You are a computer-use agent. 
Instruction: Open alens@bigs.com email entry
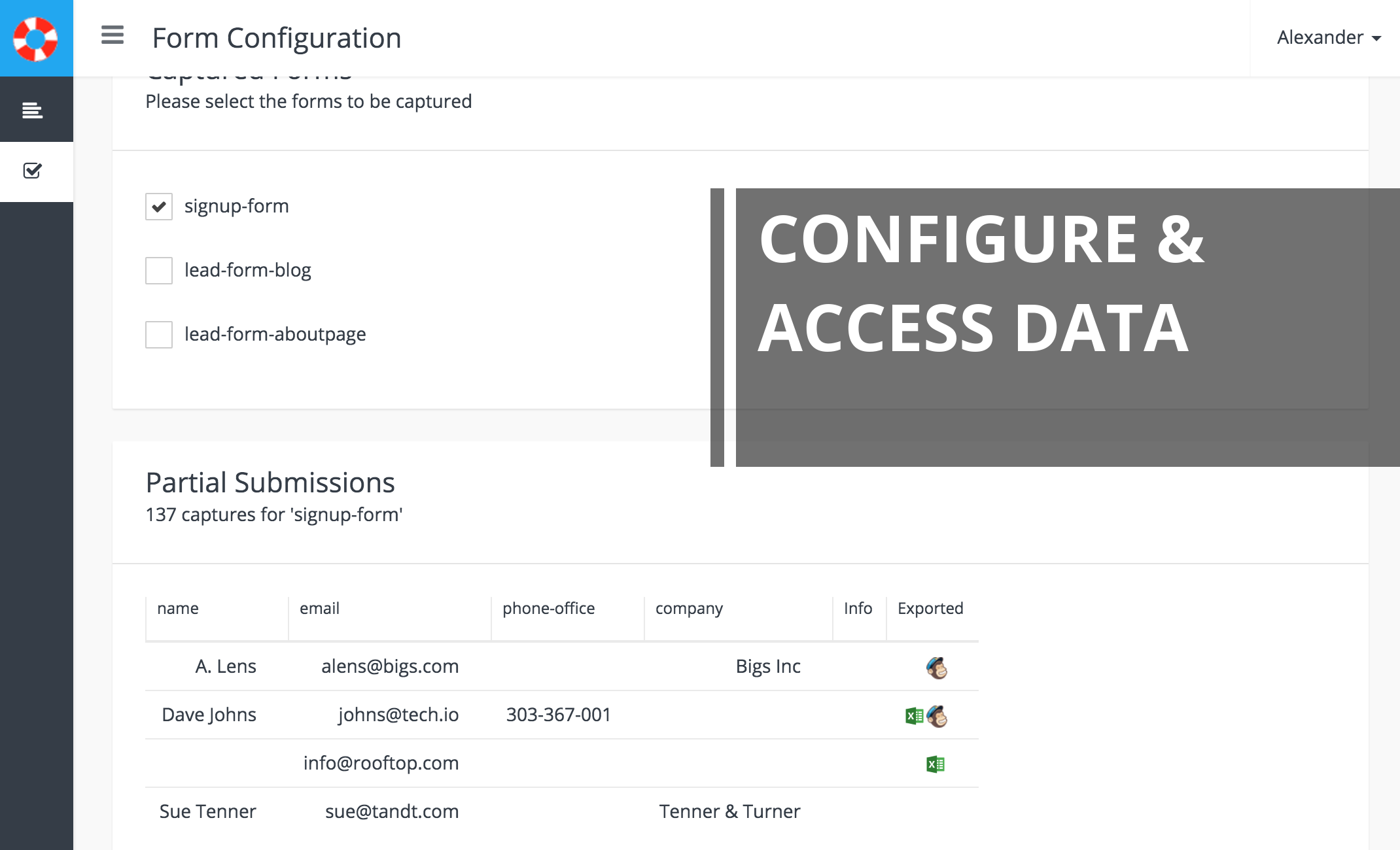point(390,666)
